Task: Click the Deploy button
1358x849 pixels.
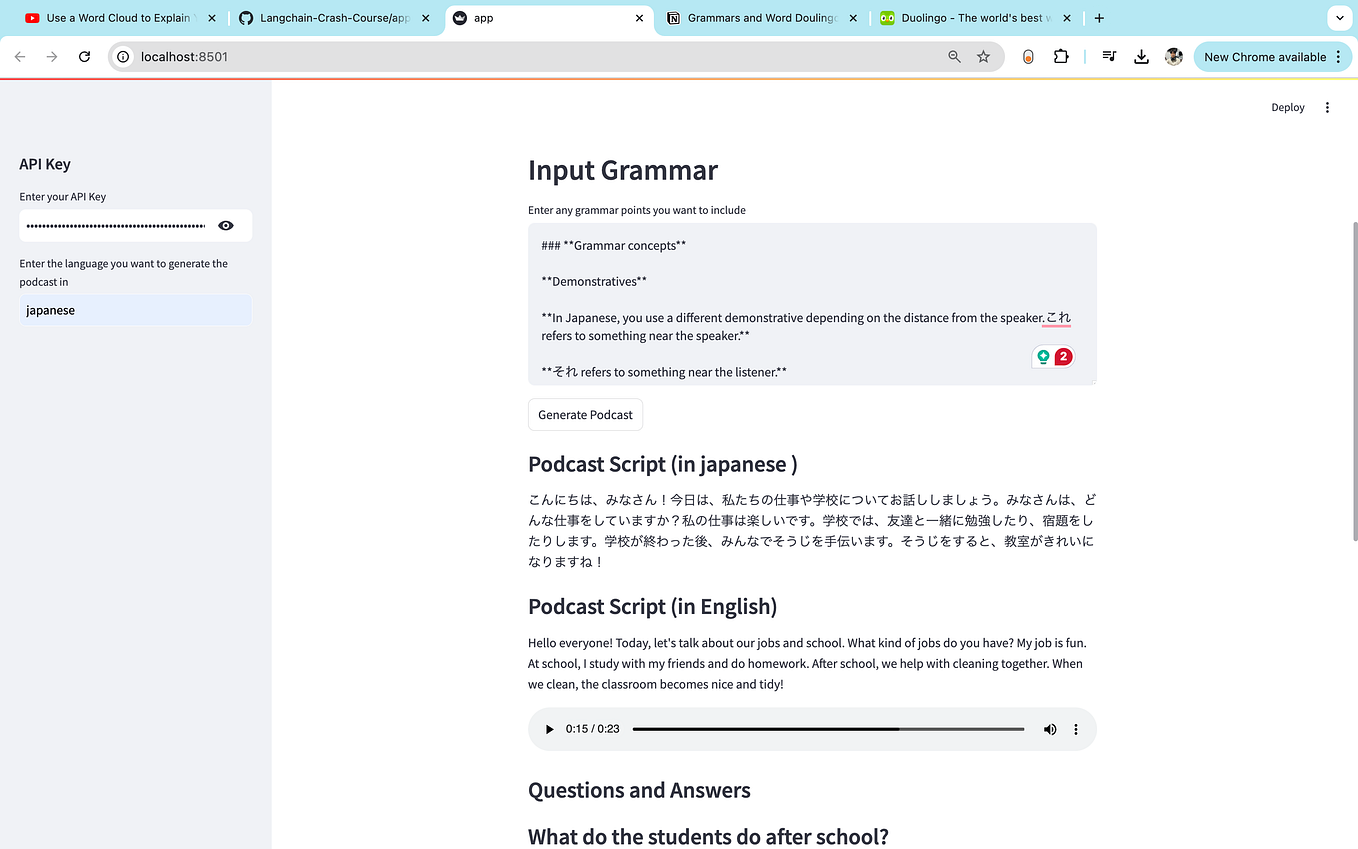Action: [x=1287, y=107]
